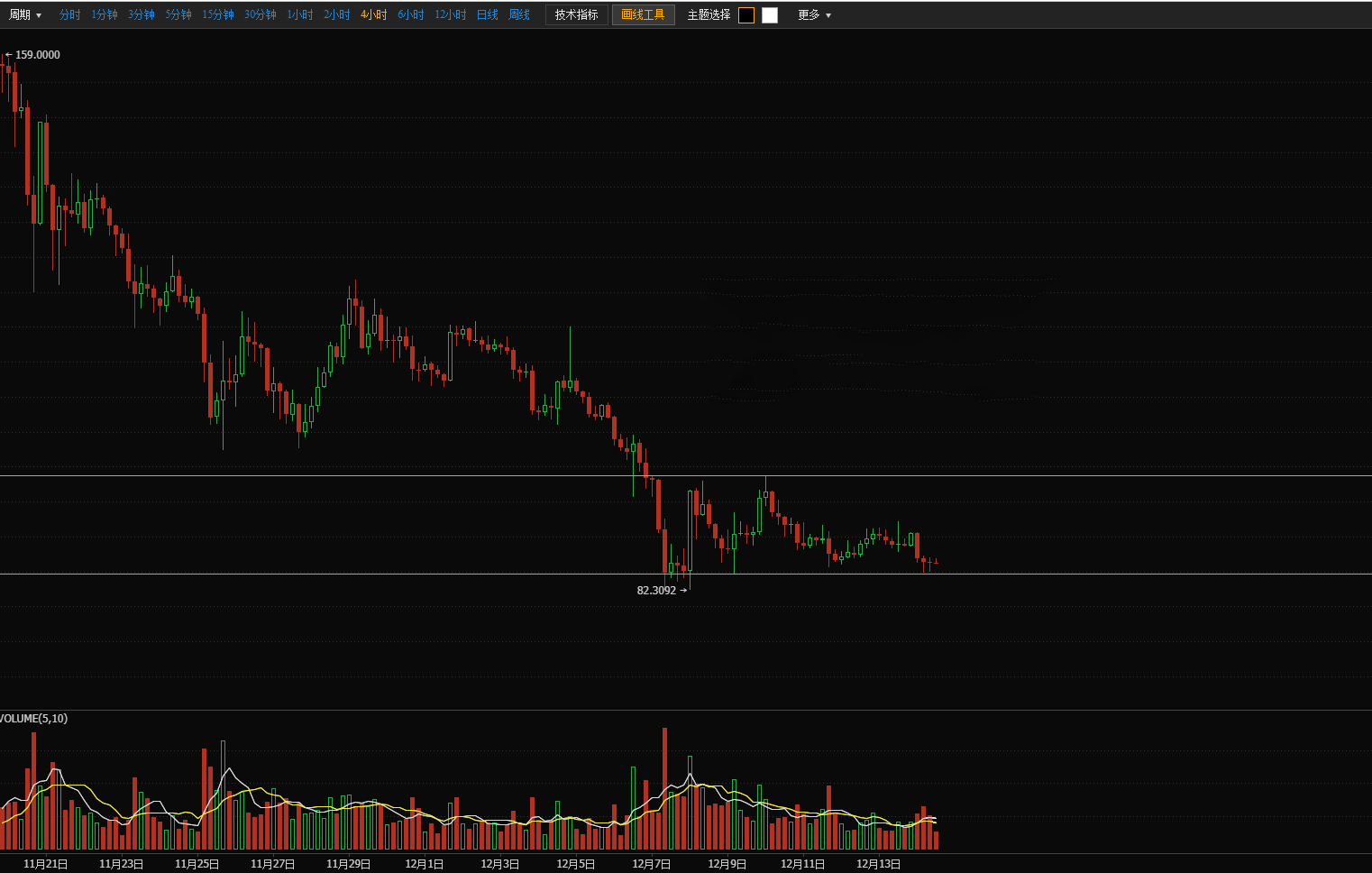1372x873 pixels.
Task: Click the 11月29日 date axis label
Action: point(349,864)
